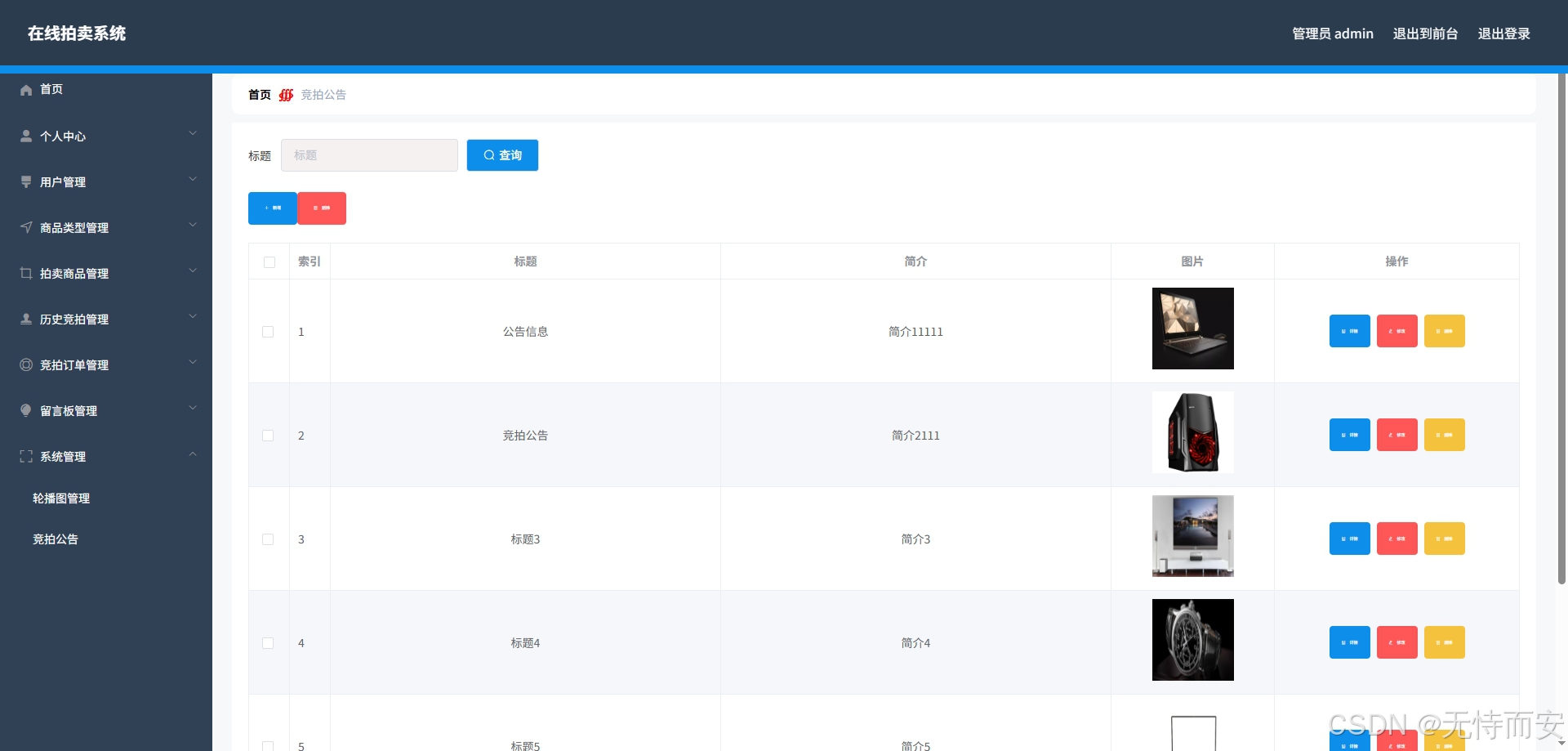The image size is (1568, 751).
Task: Focus the 标题 search input field
Action: [x=369, y=155]
